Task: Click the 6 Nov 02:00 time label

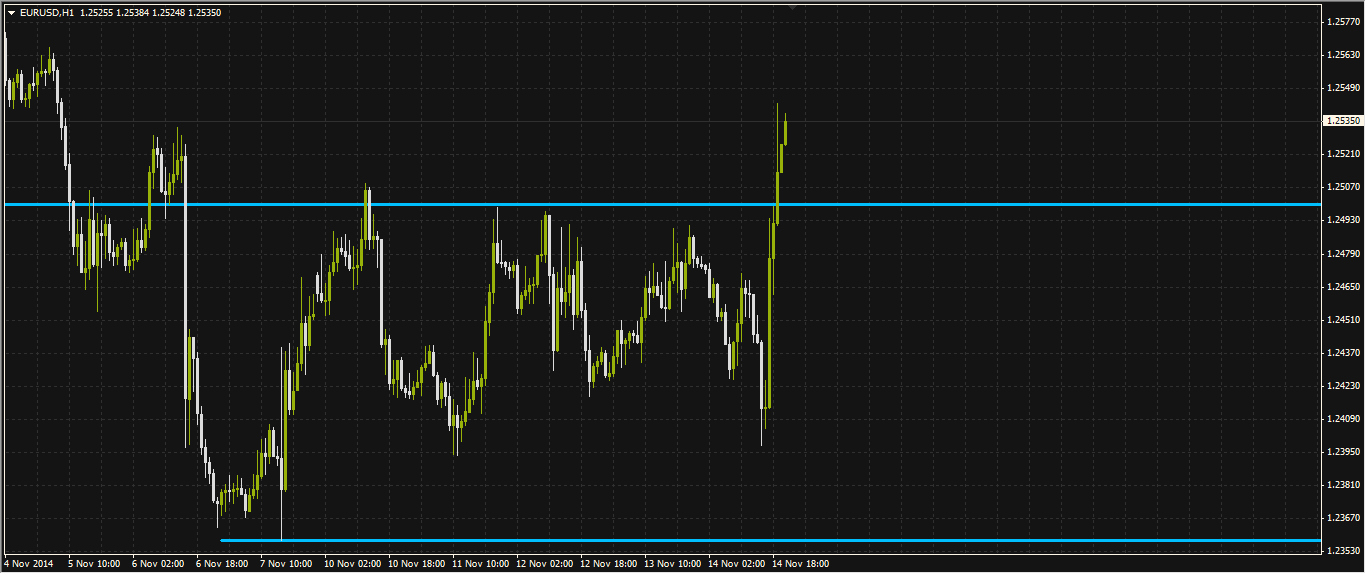Action: pyautogui.click(x=157, y=564)
